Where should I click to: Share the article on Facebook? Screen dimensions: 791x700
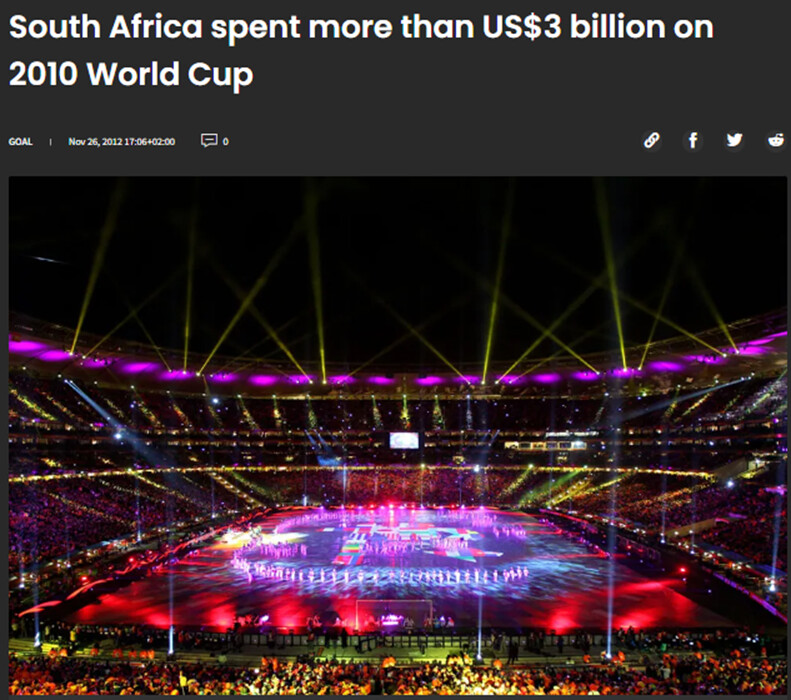click(693, 141)
